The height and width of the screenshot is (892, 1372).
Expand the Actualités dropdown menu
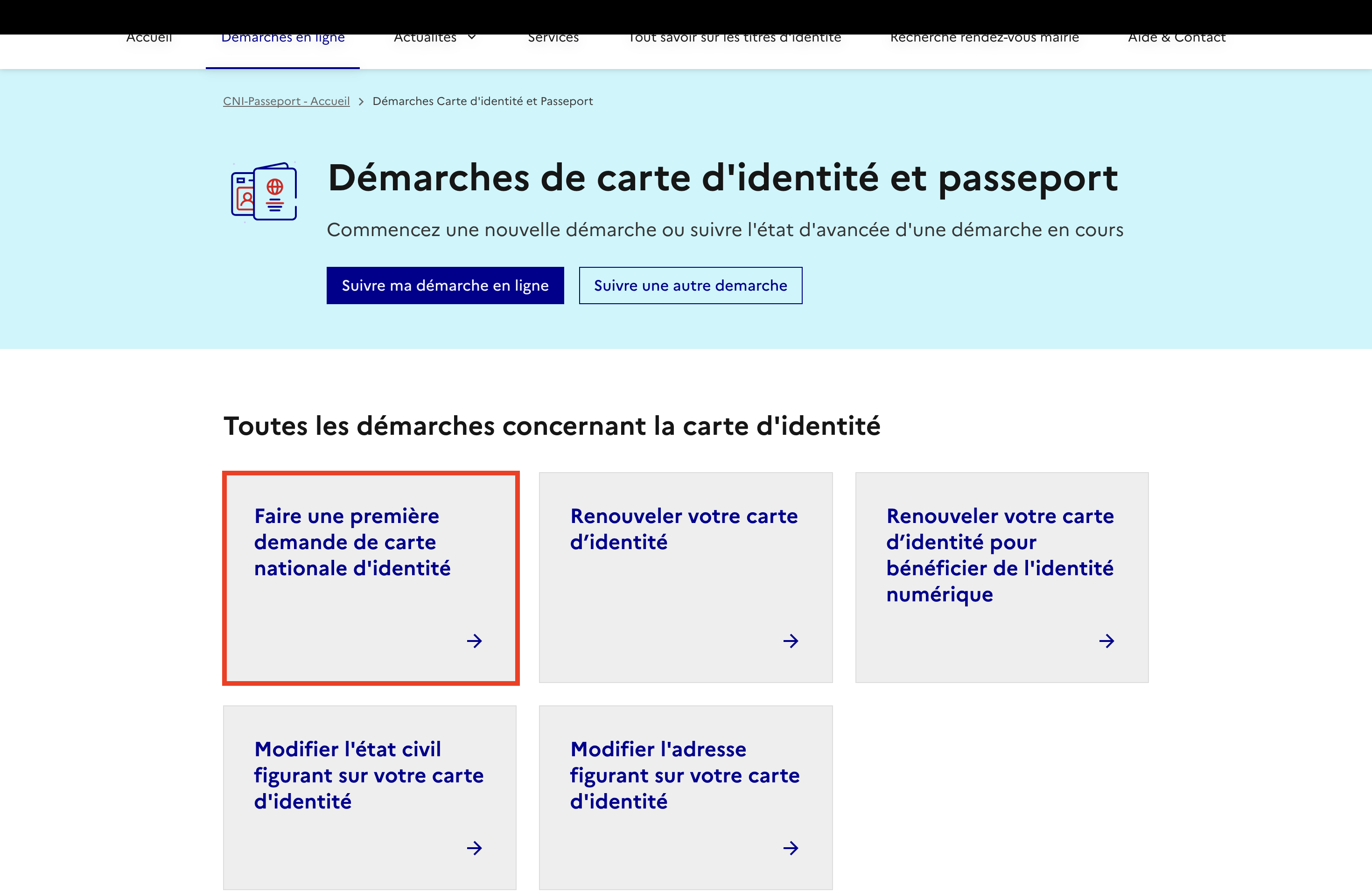pyautogui.click(x=434, y=37)
